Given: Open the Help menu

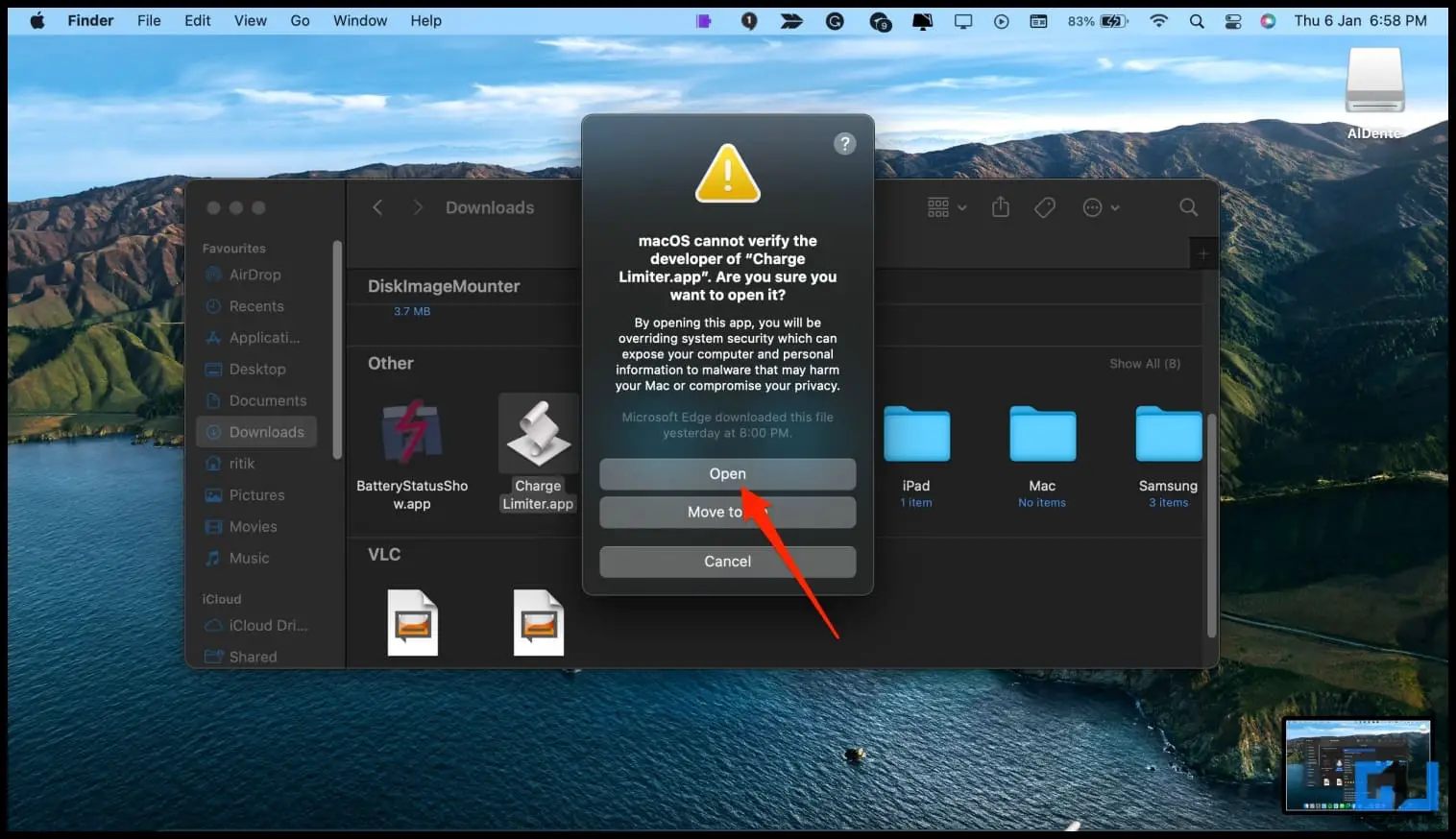Looking at the screenshot, I should [x=425, y=20].
